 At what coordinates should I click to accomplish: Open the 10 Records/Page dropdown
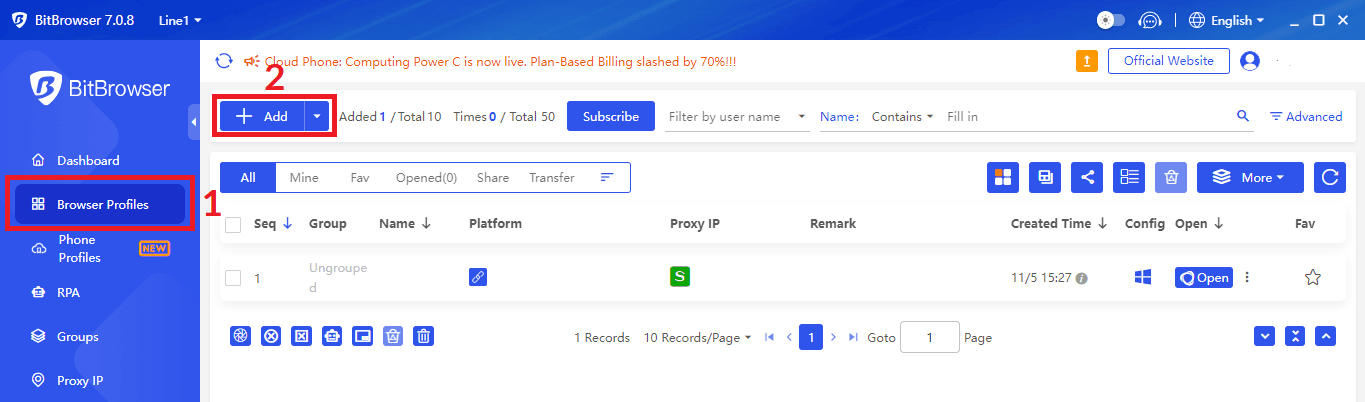click(697, 338)
